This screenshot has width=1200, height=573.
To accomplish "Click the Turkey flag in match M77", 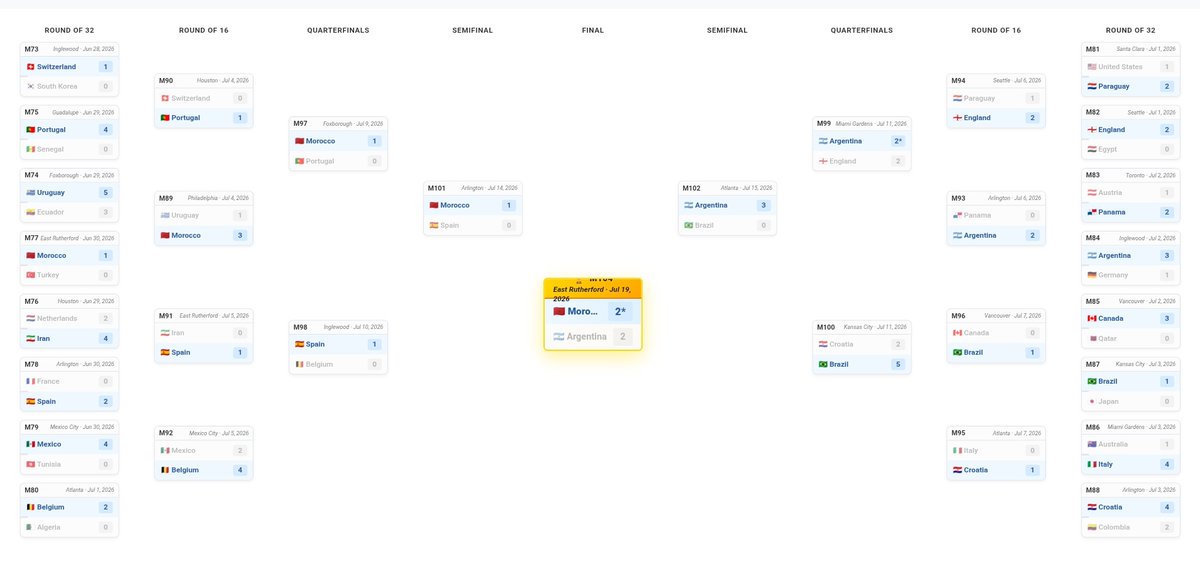I will [x=31, y=275].
